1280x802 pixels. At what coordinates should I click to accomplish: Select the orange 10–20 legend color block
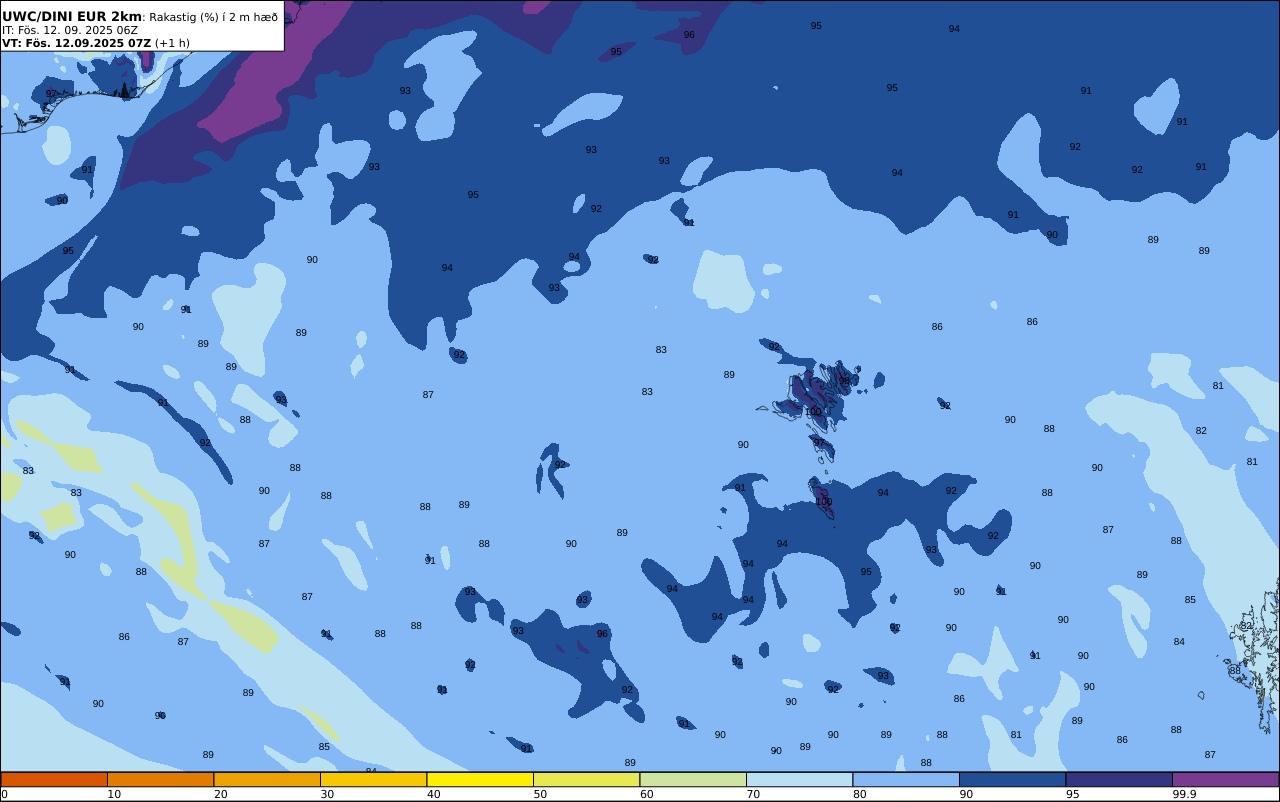pyautogui.click(x=160, y=779)
